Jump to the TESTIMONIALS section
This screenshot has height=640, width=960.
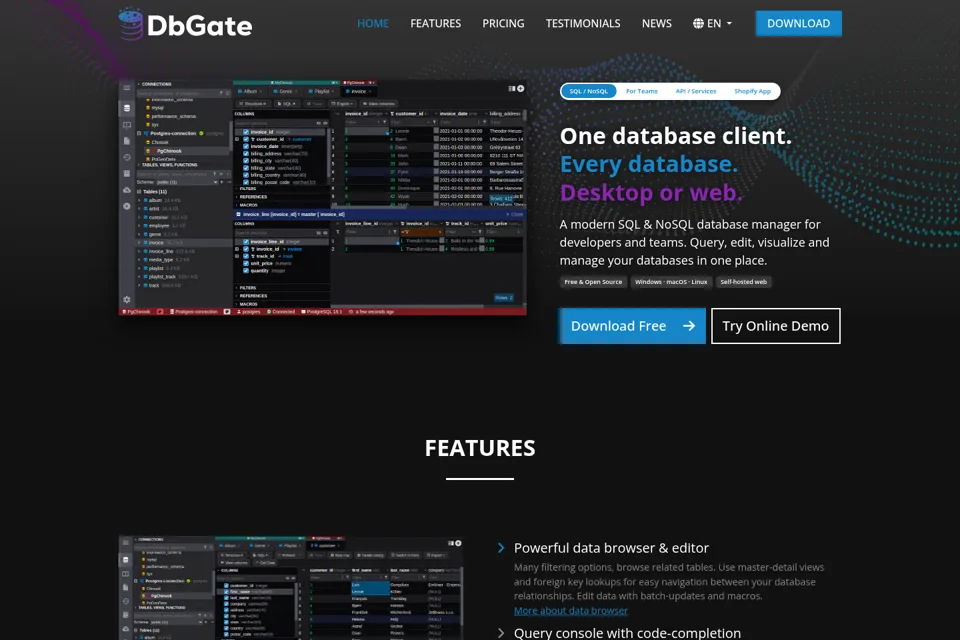point(583,23)
